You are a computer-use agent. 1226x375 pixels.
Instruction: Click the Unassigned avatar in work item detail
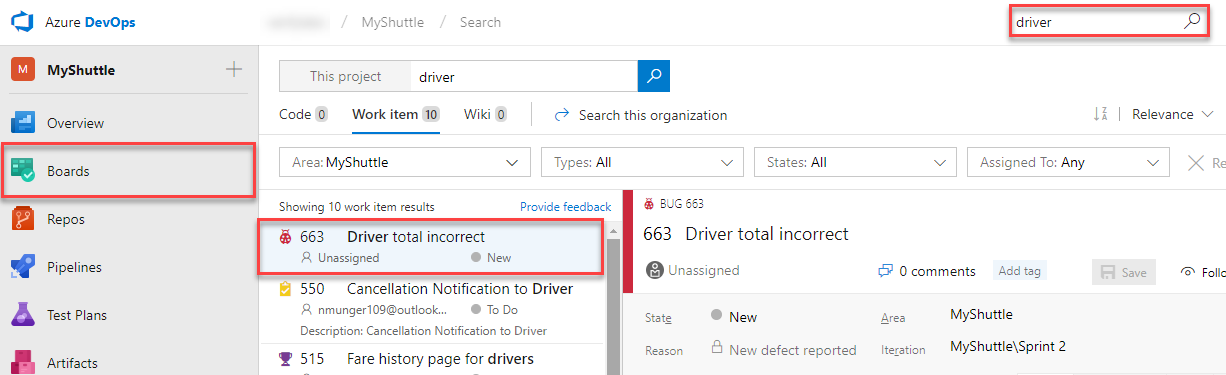(x=655, y=270)
